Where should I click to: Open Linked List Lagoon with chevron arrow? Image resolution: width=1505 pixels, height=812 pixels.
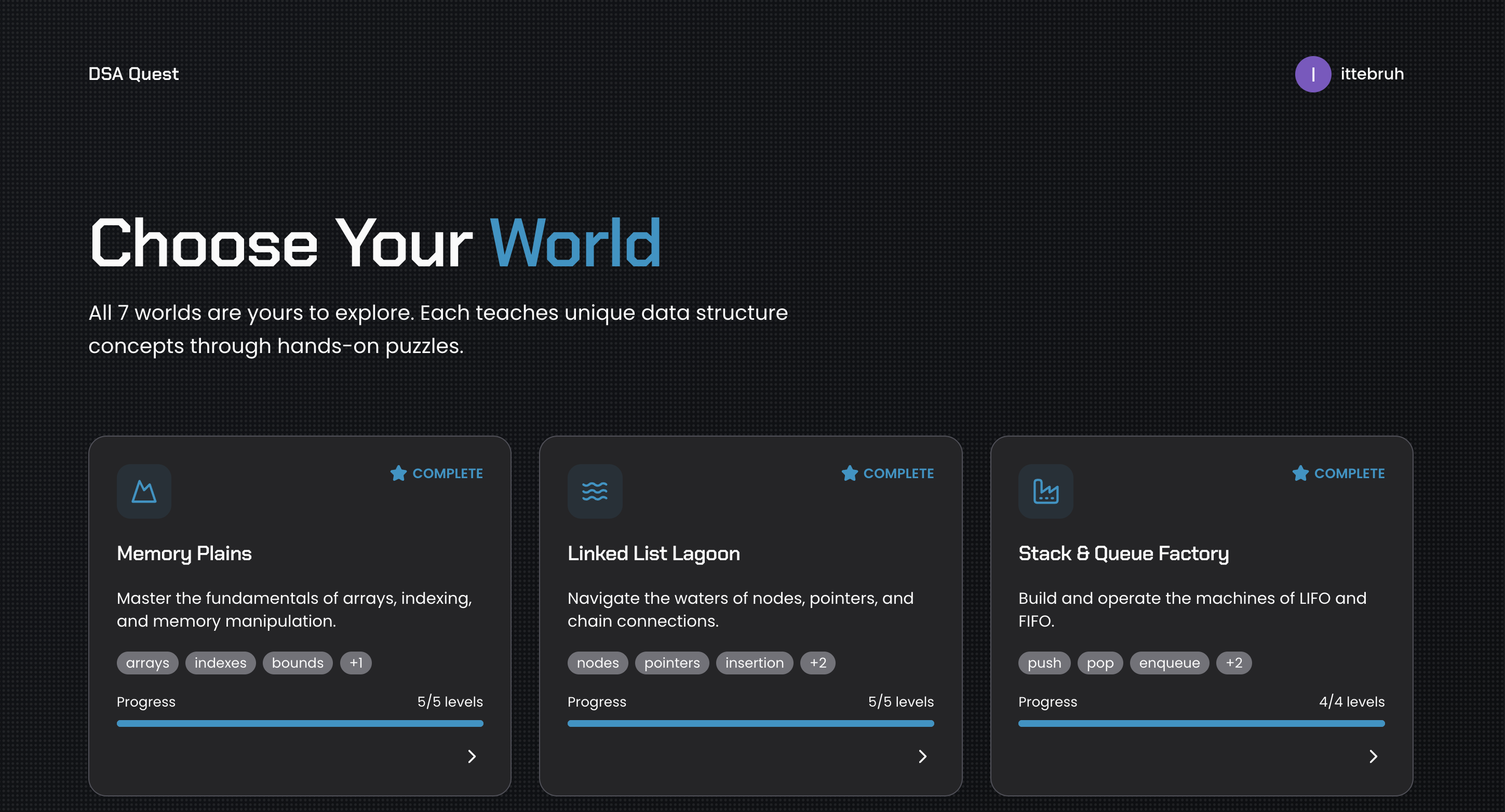click(922, 756)
